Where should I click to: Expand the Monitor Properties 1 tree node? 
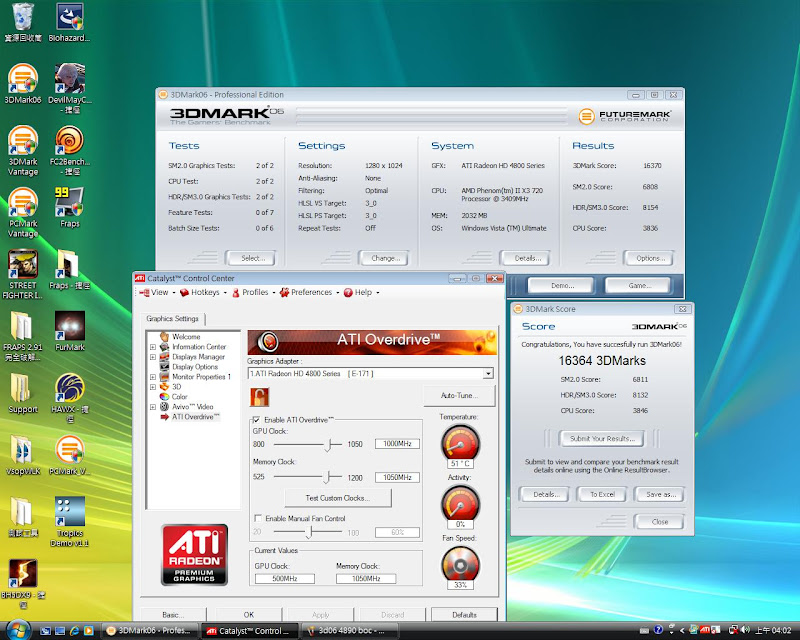(153, 377)
